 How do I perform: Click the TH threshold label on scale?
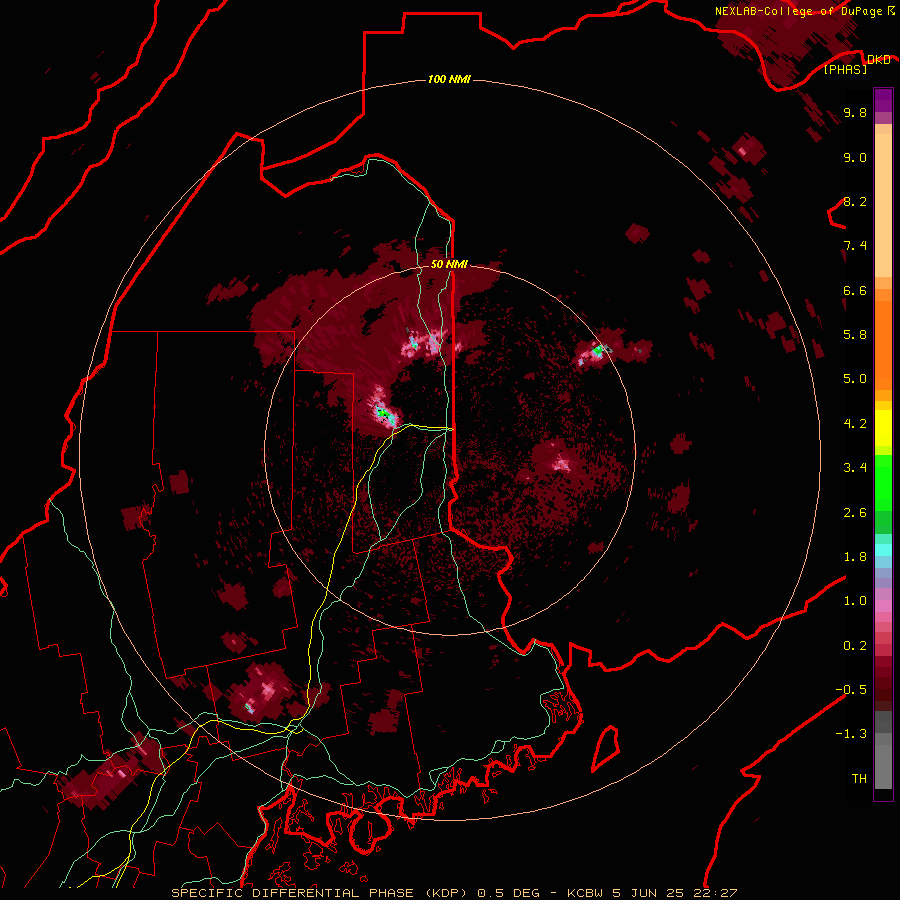click(x=859, y=779)
